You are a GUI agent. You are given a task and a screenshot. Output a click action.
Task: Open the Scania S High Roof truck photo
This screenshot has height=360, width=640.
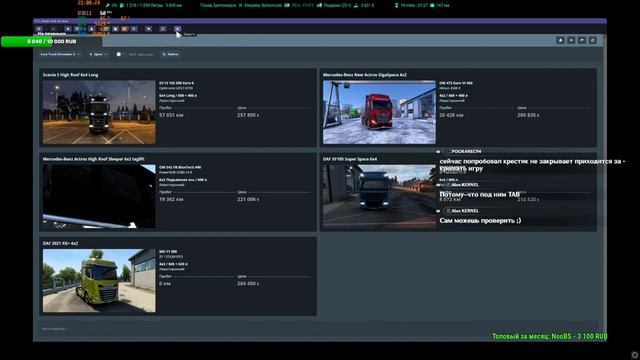[99, 112]
